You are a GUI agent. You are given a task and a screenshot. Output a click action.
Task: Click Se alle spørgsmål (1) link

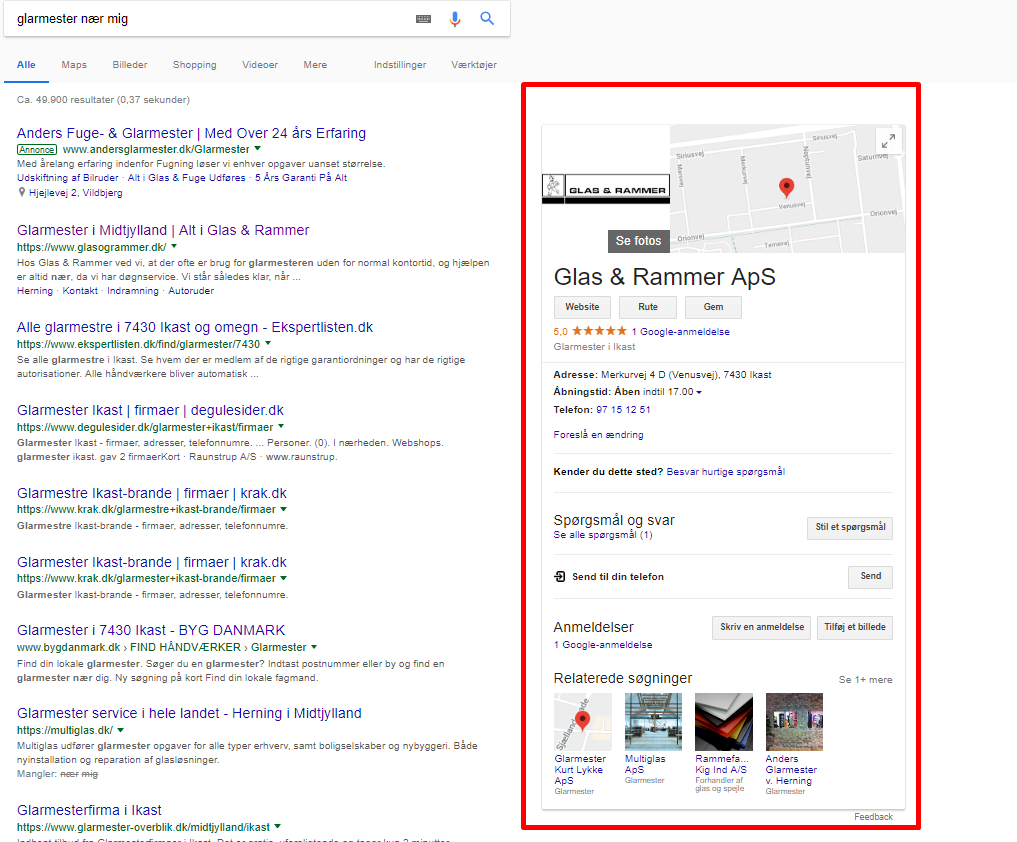[603, 535]
